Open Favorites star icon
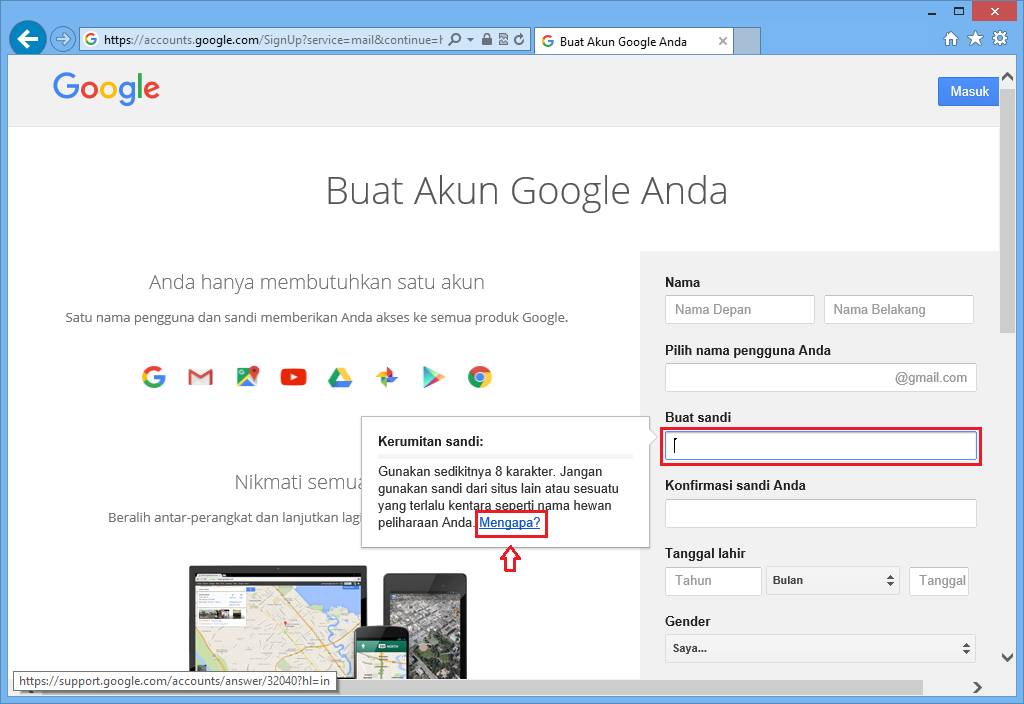This screenshot has width=1024, height=704. coord(976,39)
